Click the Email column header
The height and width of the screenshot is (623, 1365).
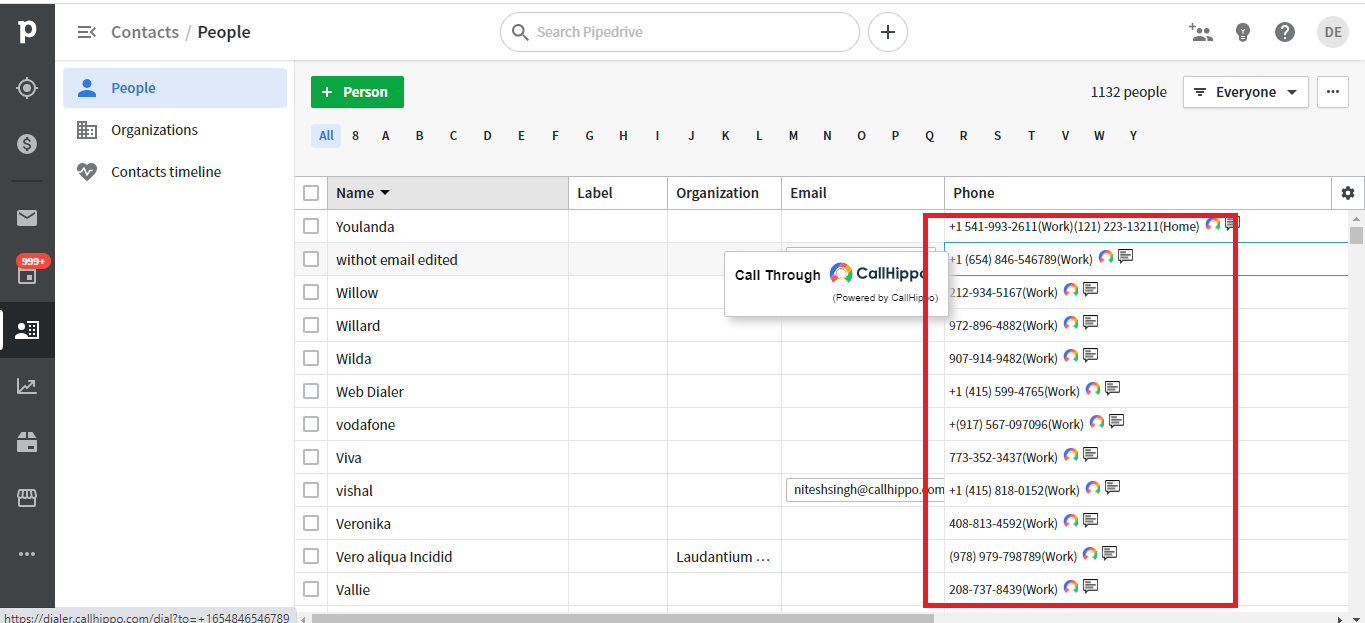(863, 193)
